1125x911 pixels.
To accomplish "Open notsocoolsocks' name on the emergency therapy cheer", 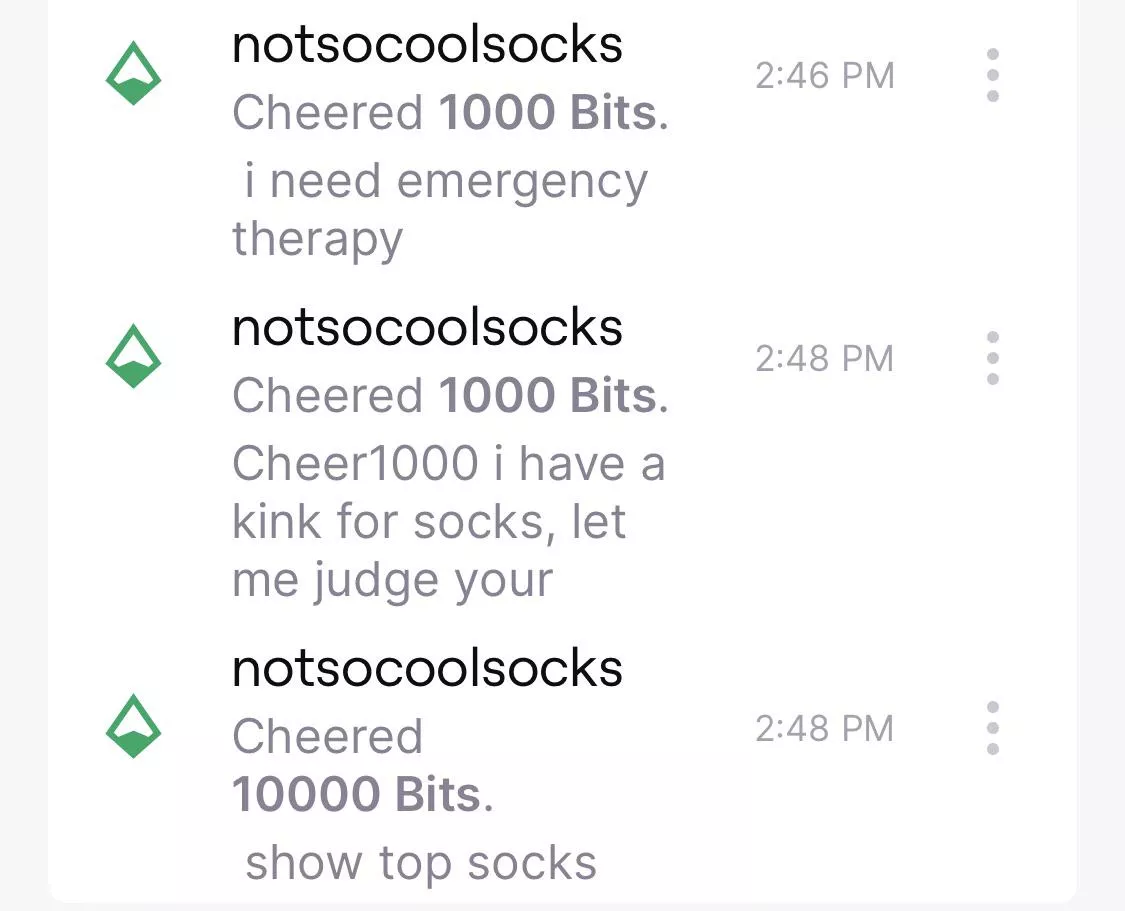I will pos(427,45).
